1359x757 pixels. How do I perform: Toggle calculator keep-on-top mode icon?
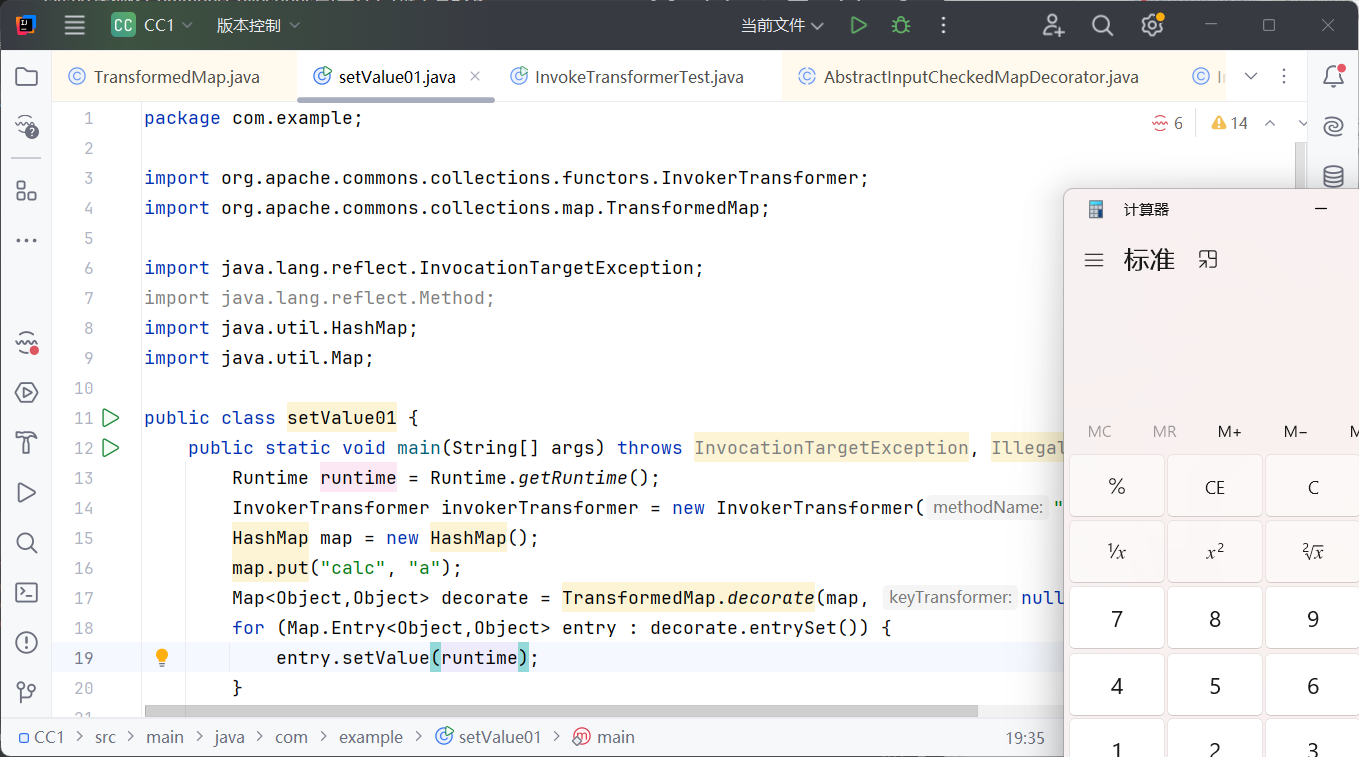(1208, 260)
